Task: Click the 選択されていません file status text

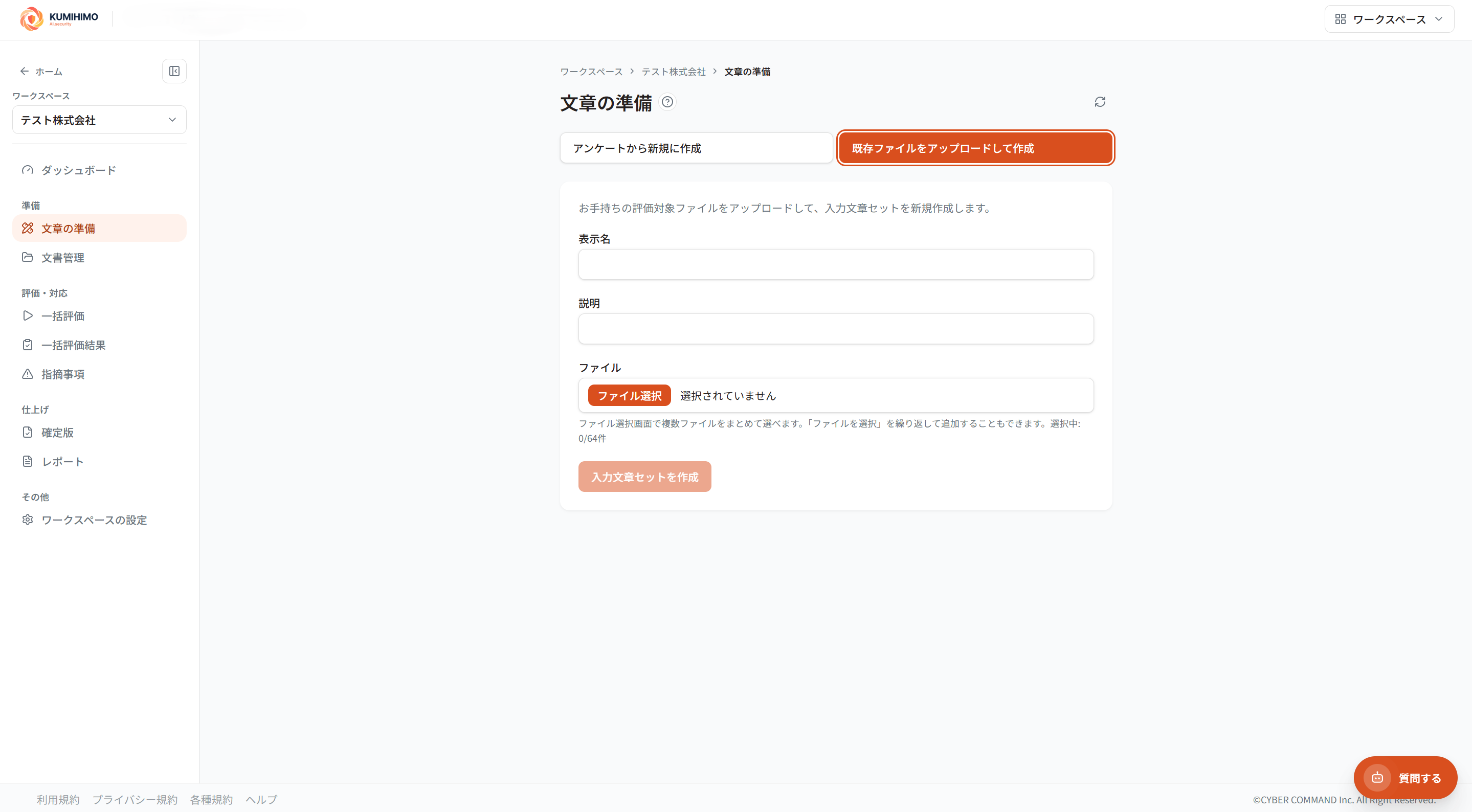Action: click(x=727, y=396)
